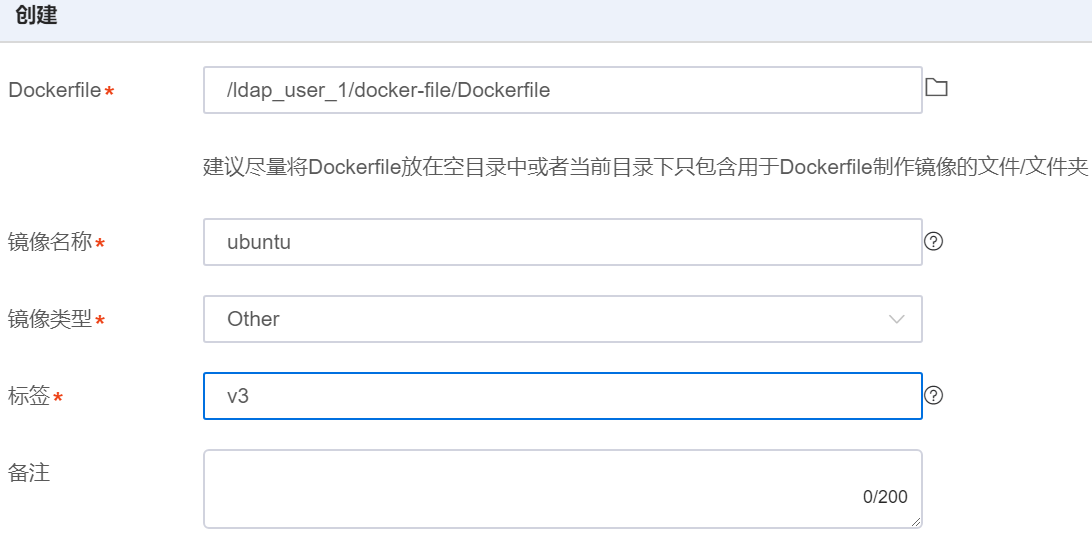This screenshot has height=549, width=1092.
Task: Click the required asterisk next to 镜像类型
Action: click(99, 322)
